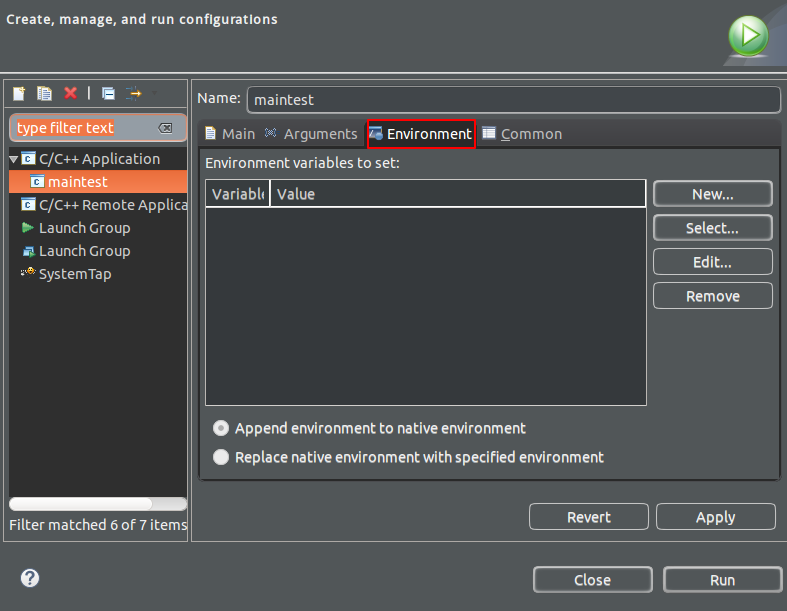Click the green Run banner icon
Viewport: 787px width, 611px height.
(748, 36)
